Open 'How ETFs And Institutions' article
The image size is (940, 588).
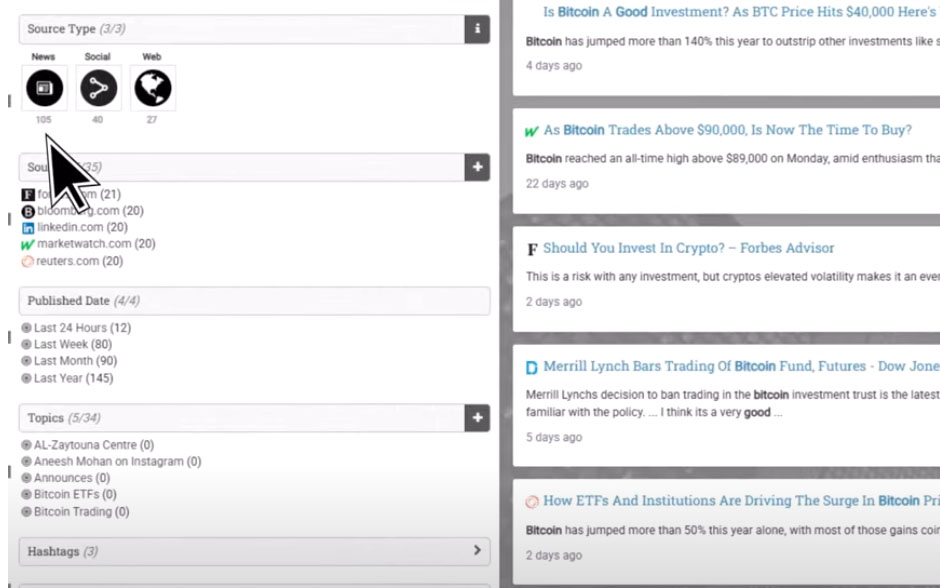point(741,500)
